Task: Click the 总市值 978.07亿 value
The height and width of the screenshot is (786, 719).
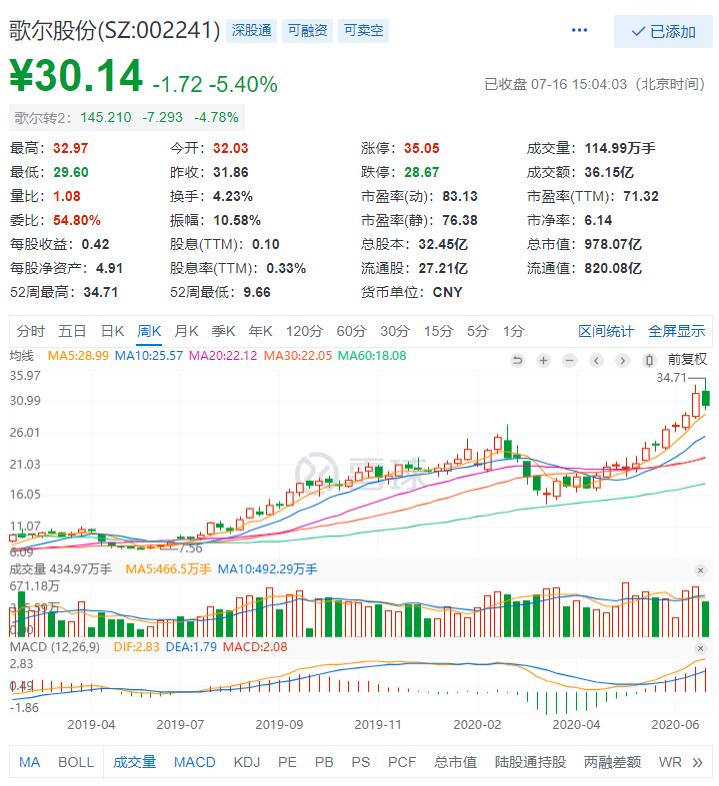Action: pos(613,245)
